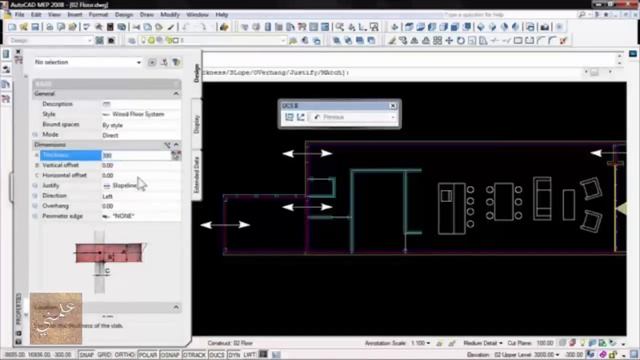Collapse the Dimensions section chevron

coord(176,144)
